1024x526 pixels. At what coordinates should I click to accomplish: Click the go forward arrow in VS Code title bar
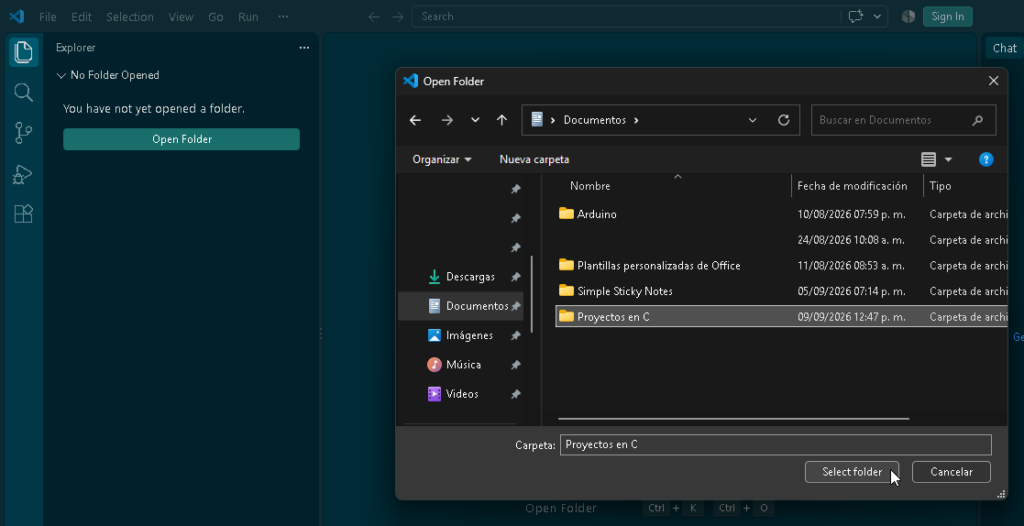pos(398,17)
